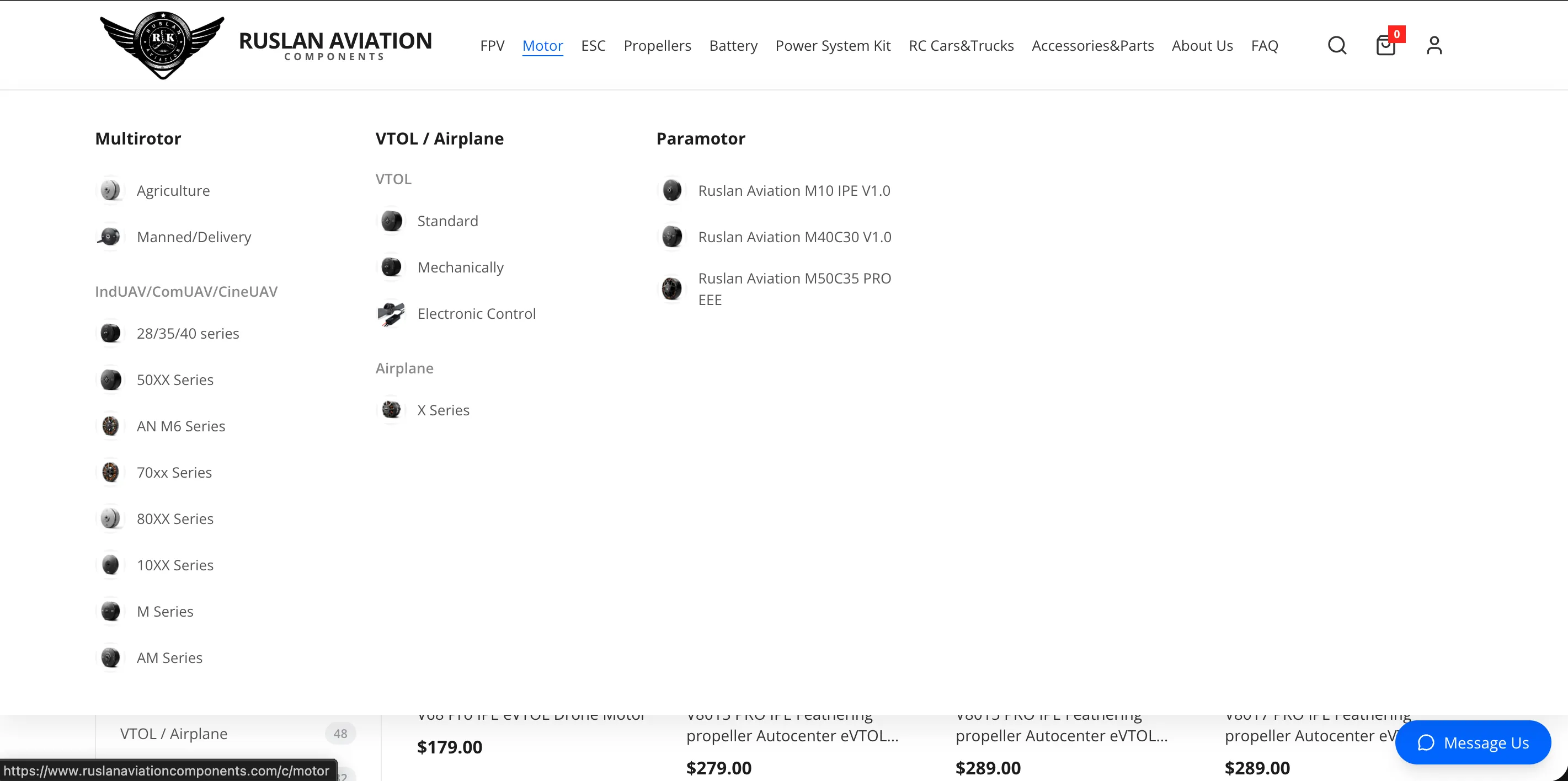1568x781 pixels.
Task: Select VTOL / Airplane sidebar filter
Action: tap(174, 734)
